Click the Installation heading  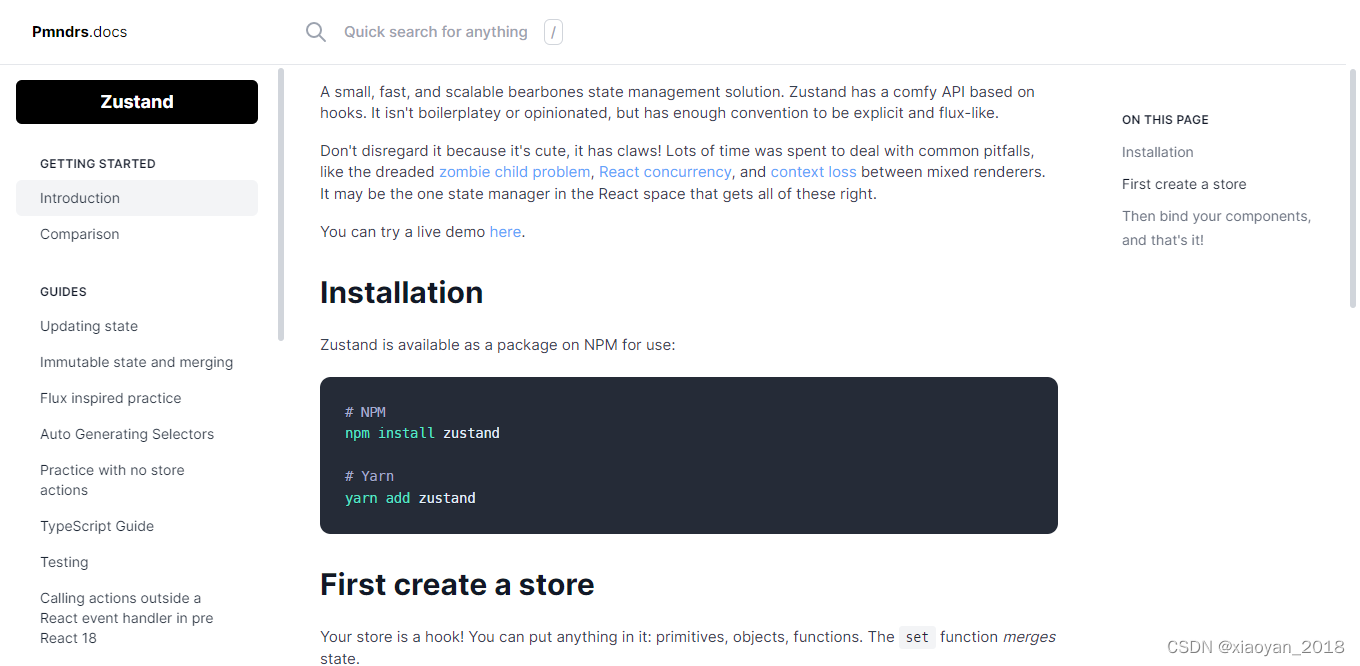coord(402,292)
